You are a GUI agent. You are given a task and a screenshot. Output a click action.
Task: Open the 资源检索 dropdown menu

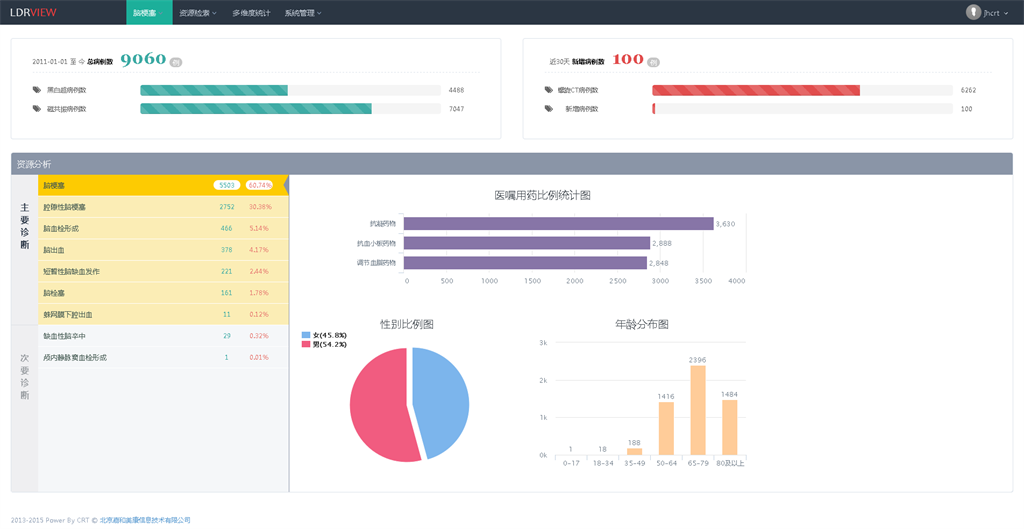pyautogui.click(x=197, y=13)
